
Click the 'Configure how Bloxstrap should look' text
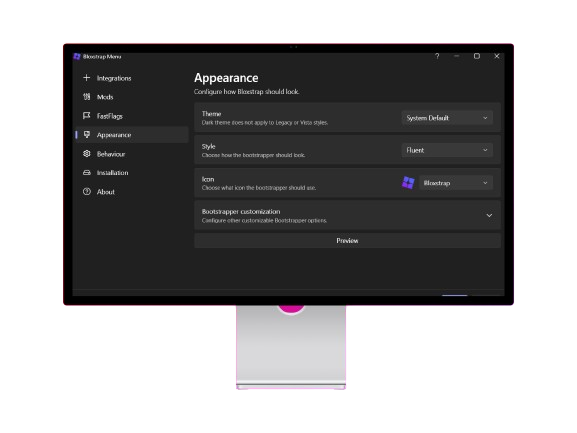pos(246,92)
